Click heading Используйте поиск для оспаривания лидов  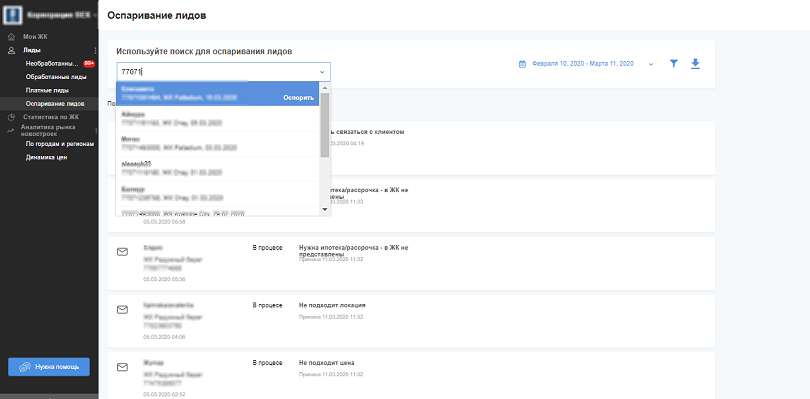204,51
